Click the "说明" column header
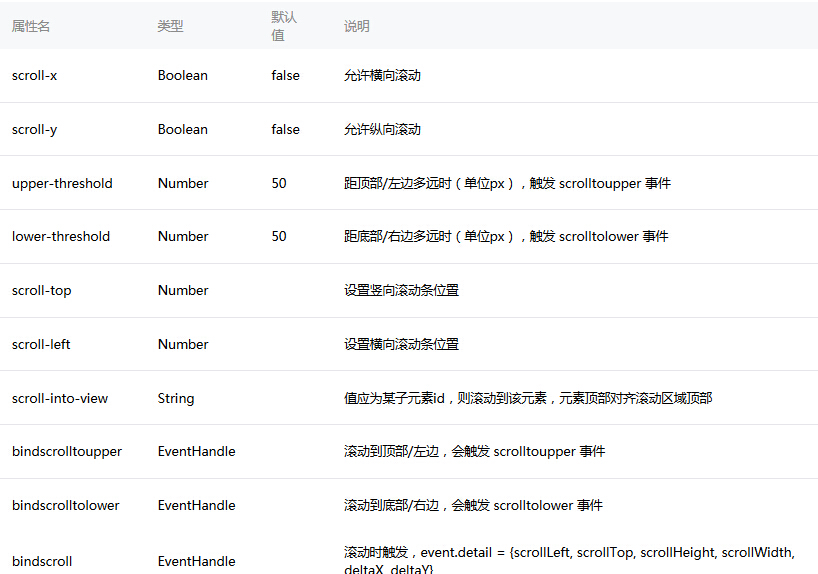The image size is (818, 574). coord(357,26)
